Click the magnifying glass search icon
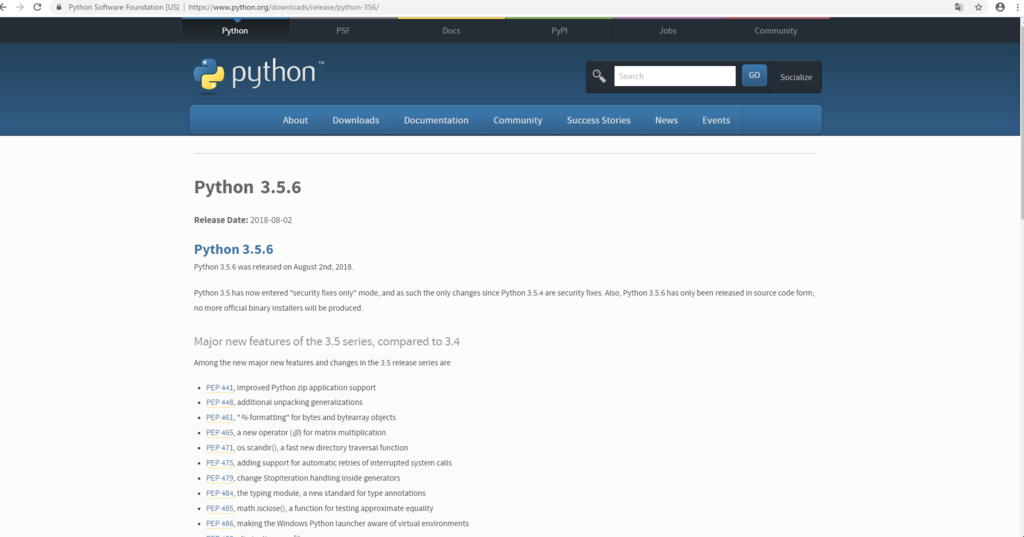 [599, 76]
